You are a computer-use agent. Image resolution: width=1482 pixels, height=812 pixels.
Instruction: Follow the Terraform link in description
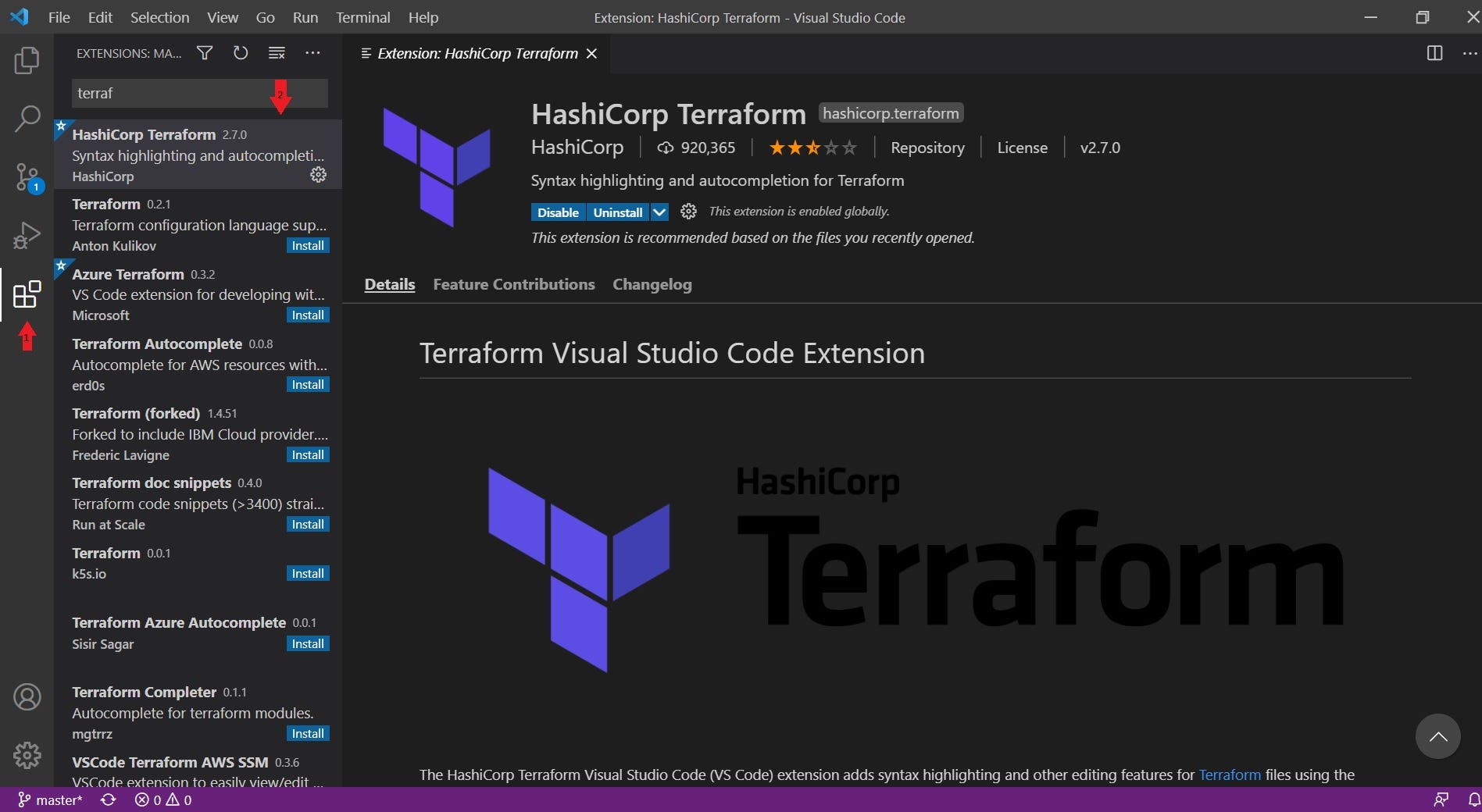[1230, 775]
